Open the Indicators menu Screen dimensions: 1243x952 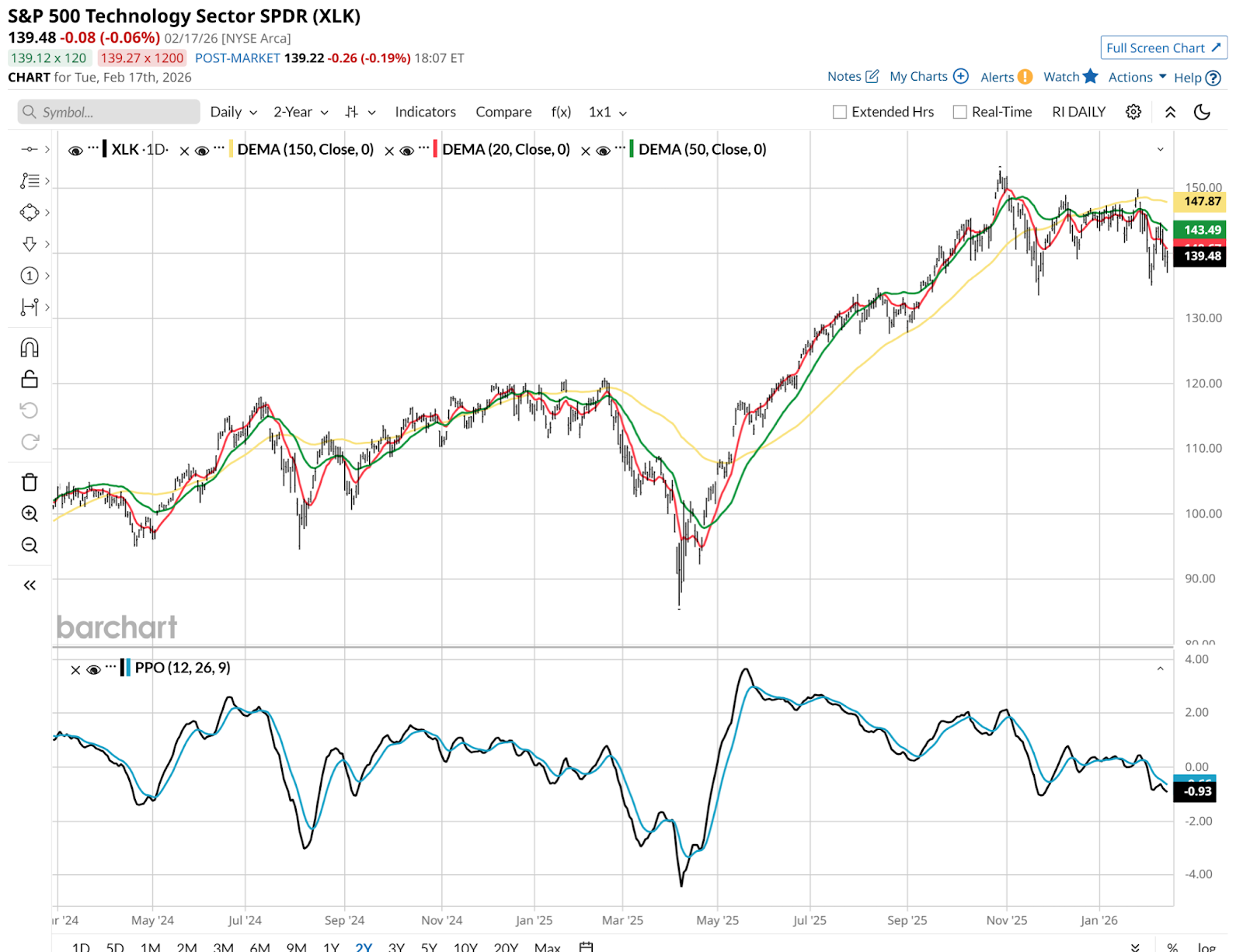[425, 112]
